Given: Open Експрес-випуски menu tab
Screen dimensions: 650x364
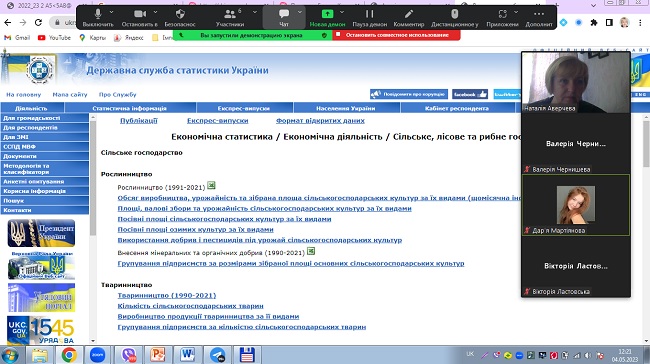Looking at the screenshot, I should click(244, 108).
